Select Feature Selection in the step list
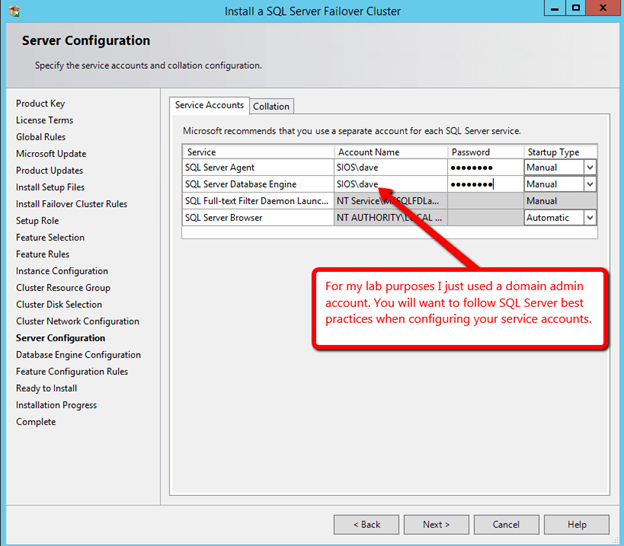 50,238
